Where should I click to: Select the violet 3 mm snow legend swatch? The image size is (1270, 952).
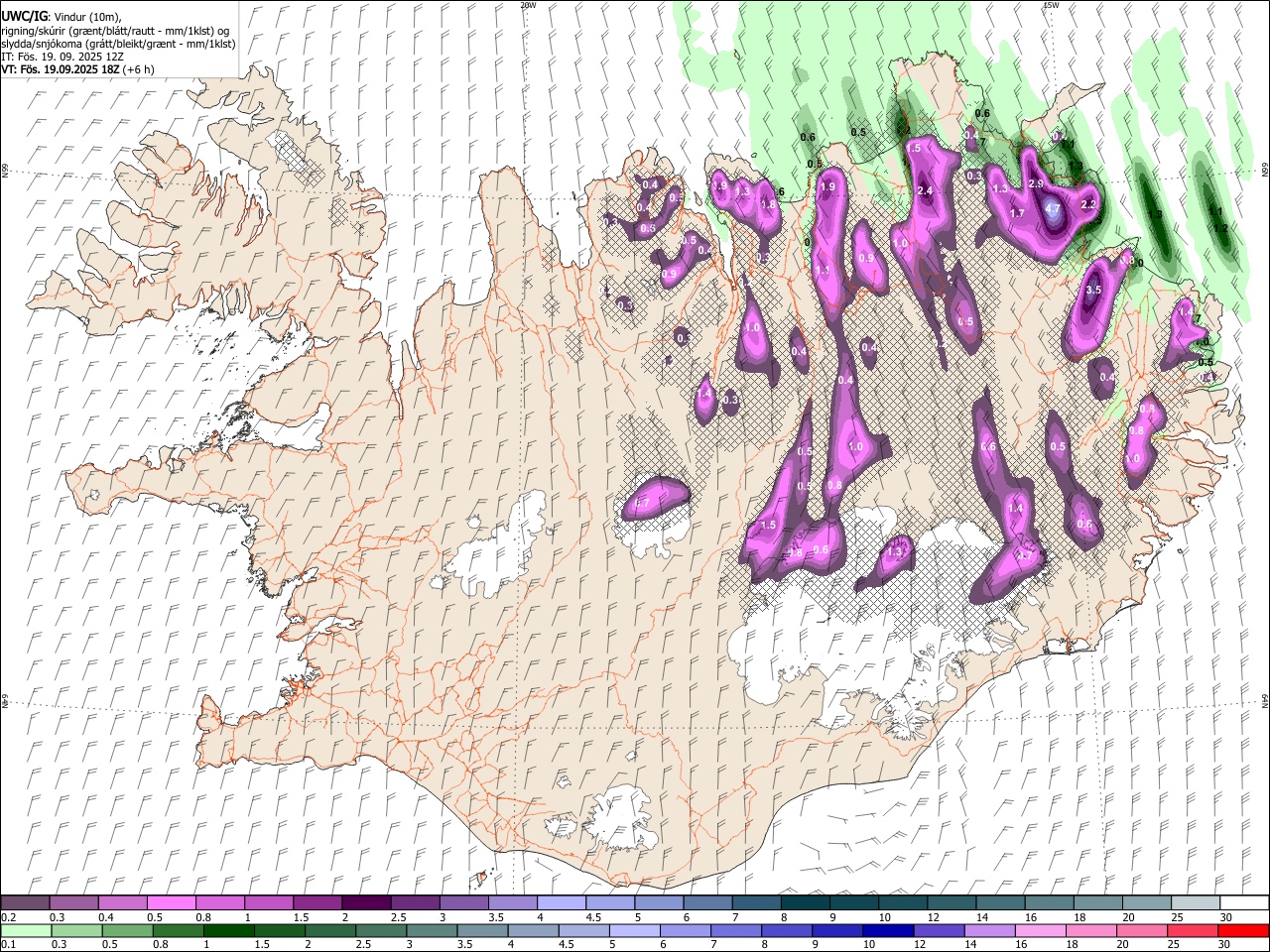pos(464,903)
